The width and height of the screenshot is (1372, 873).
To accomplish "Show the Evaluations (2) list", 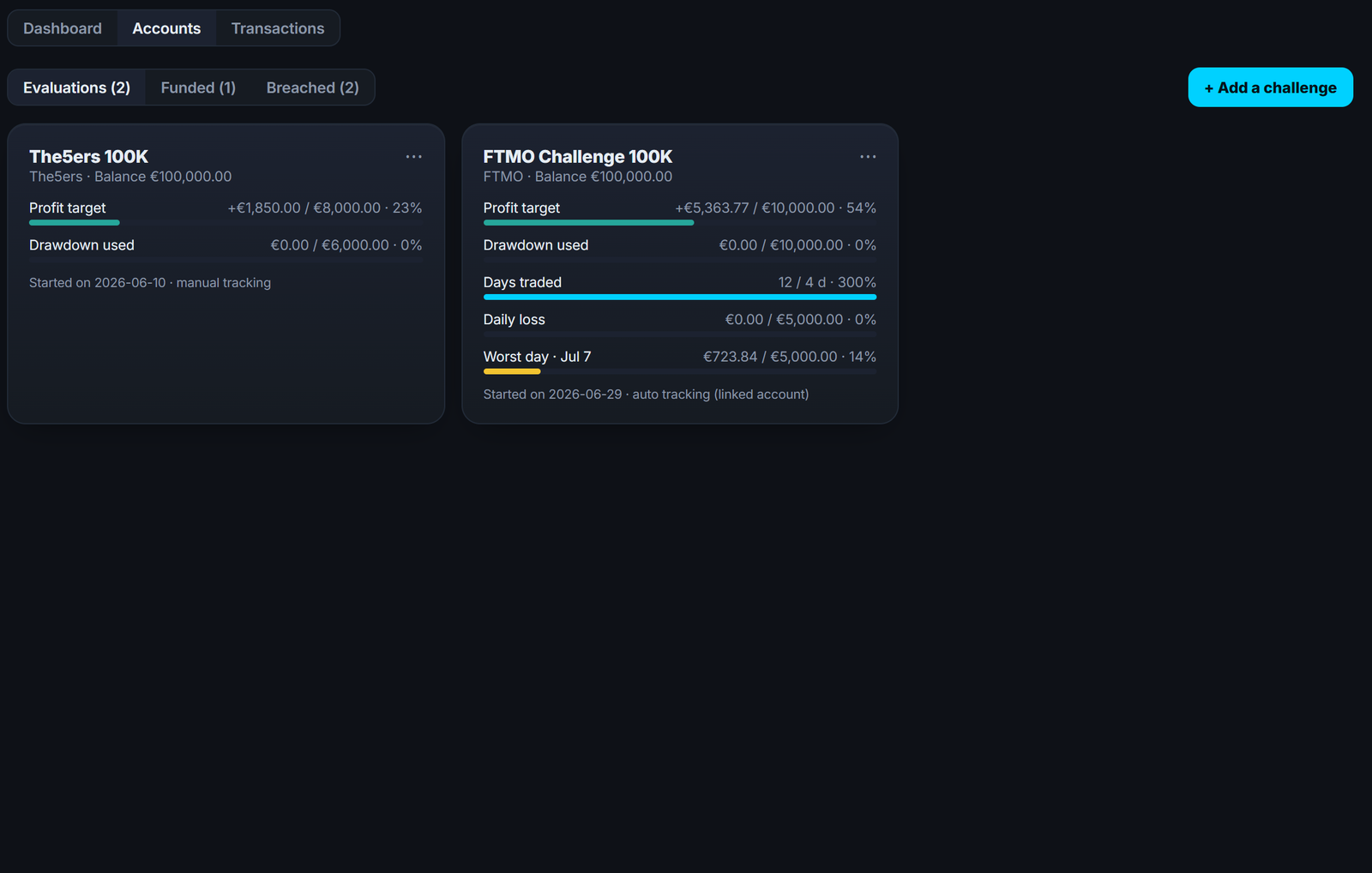I will point(77,87).
